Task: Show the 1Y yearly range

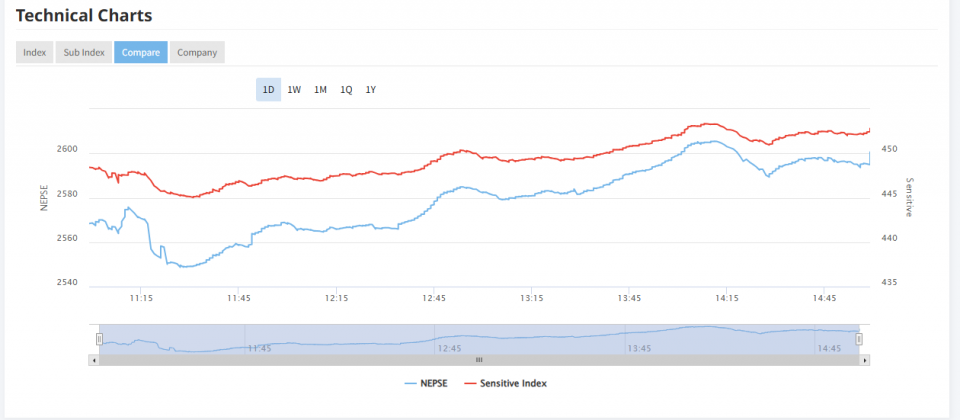Action: [371, 90]
